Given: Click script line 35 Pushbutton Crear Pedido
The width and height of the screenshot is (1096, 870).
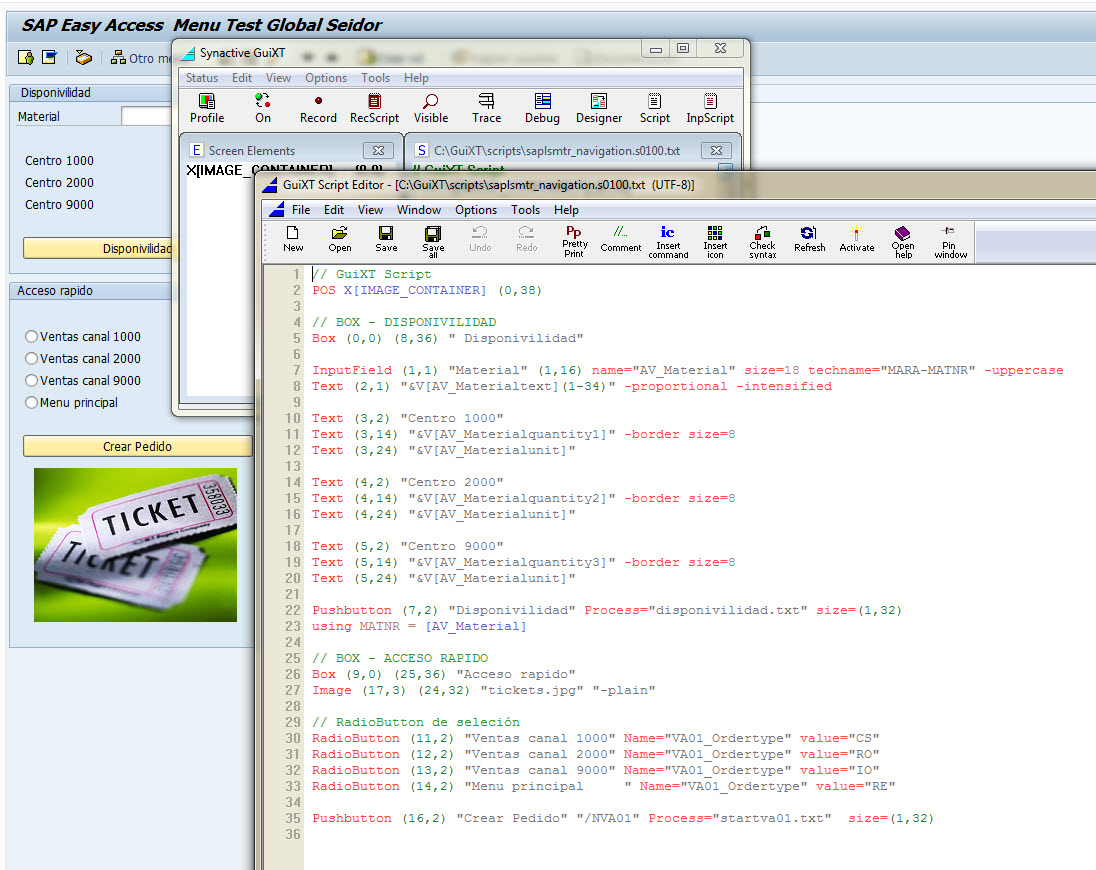Looking at the screenshot, I should coord(623,818).
